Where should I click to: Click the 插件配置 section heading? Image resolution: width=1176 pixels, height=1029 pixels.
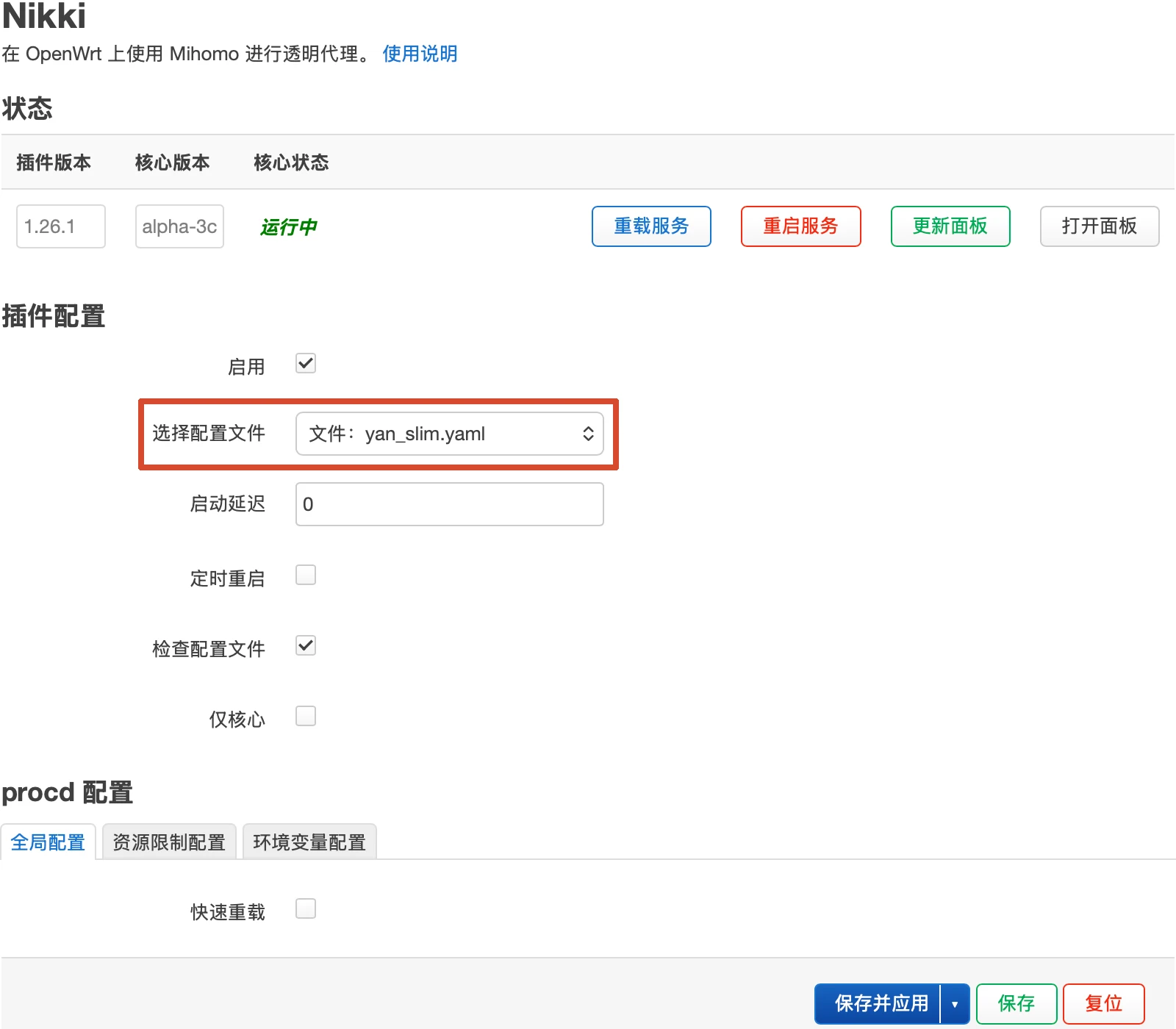pyautogui.click(x=54, y=316)
